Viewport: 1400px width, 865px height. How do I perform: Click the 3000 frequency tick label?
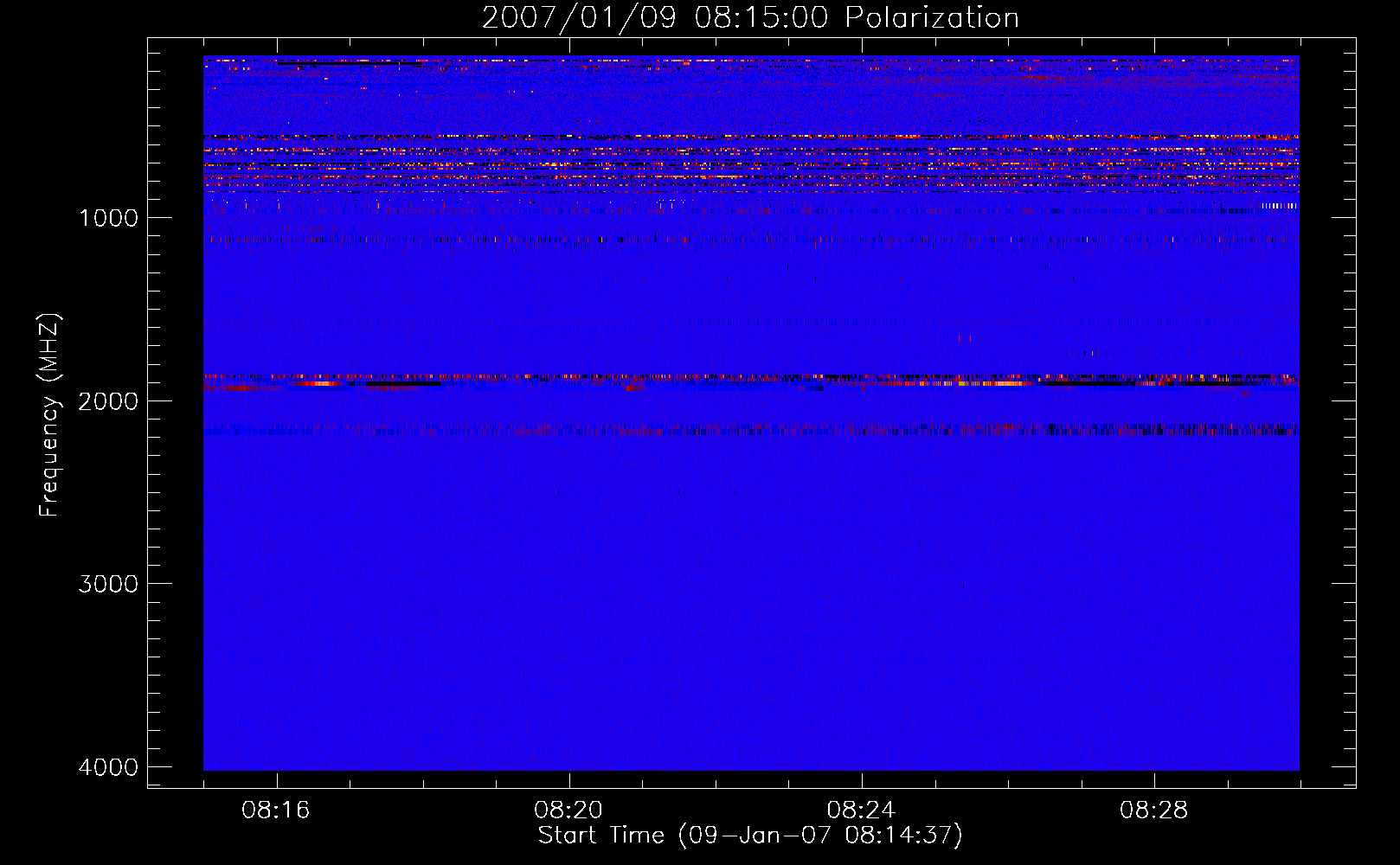click(x=108, y=584)
